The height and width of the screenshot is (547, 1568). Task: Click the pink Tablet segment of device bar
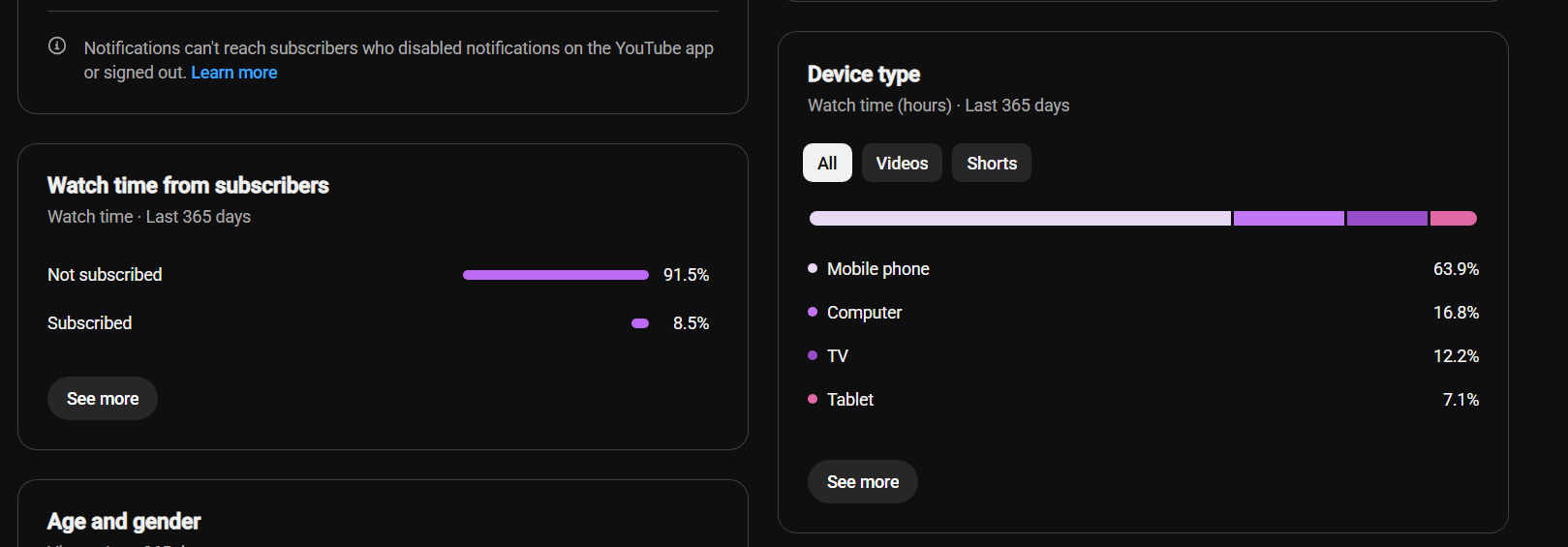[x=1454, y=219]
